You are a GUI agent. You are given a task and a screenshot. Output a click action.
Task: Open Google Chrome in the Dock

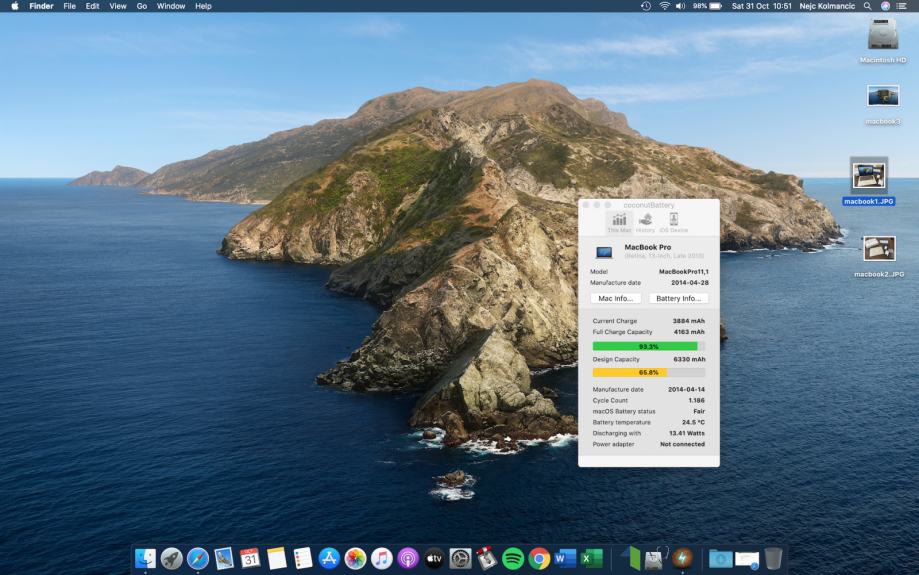point(539,558)
